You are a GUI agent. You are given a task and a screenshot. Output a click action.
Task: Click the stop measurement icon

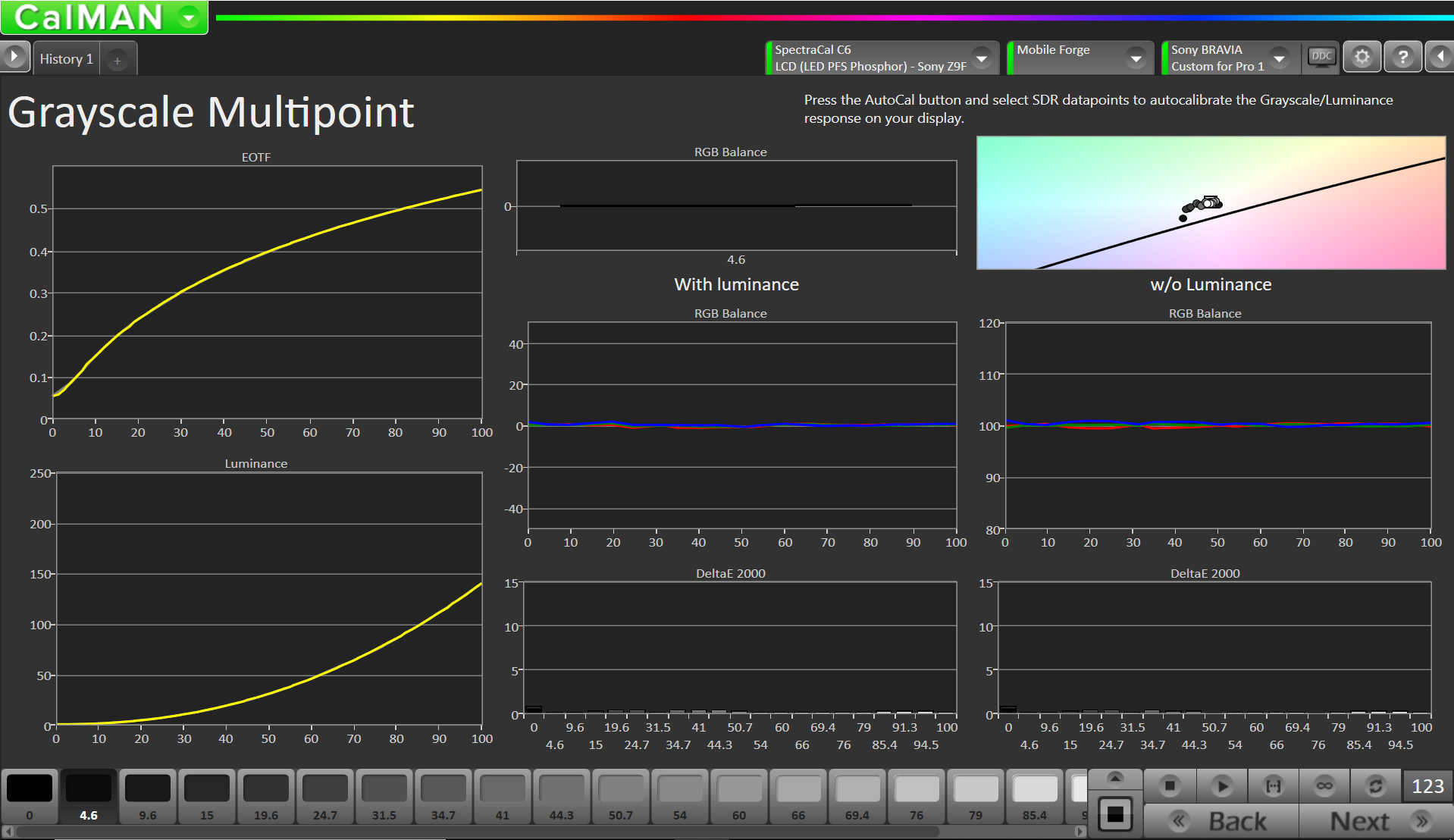coord(1170,786)
